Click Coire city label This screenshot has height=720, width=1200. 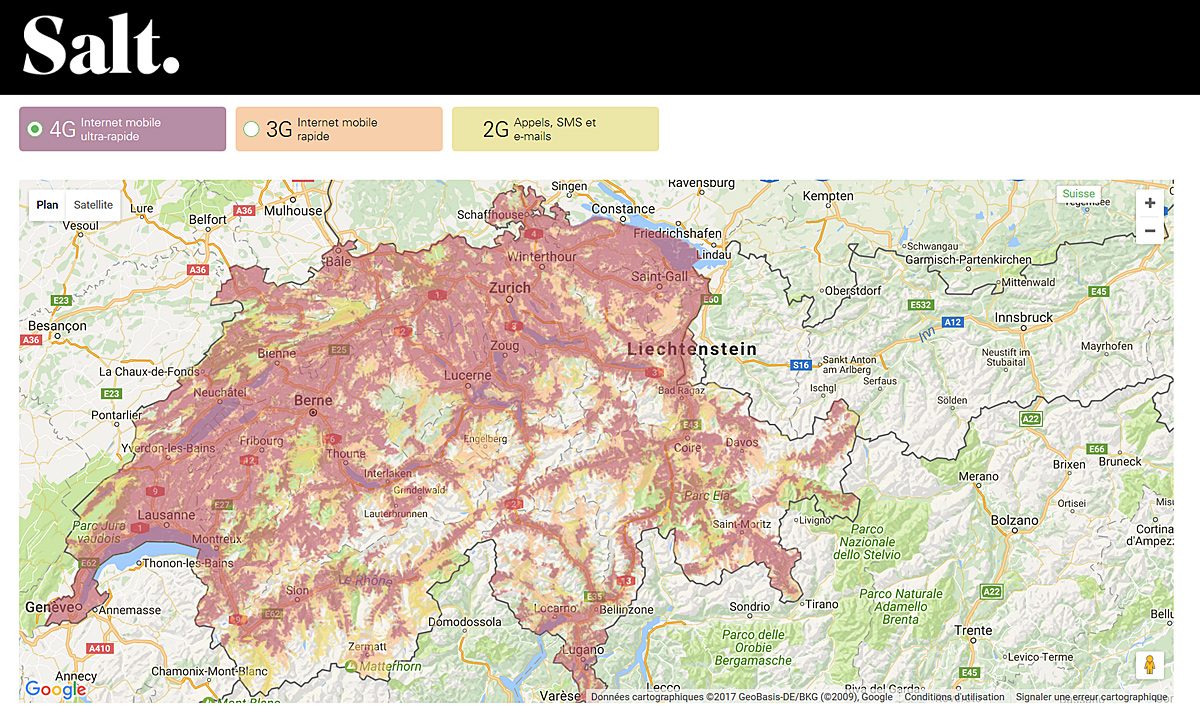pyautogui.click(x=688, y=449)
